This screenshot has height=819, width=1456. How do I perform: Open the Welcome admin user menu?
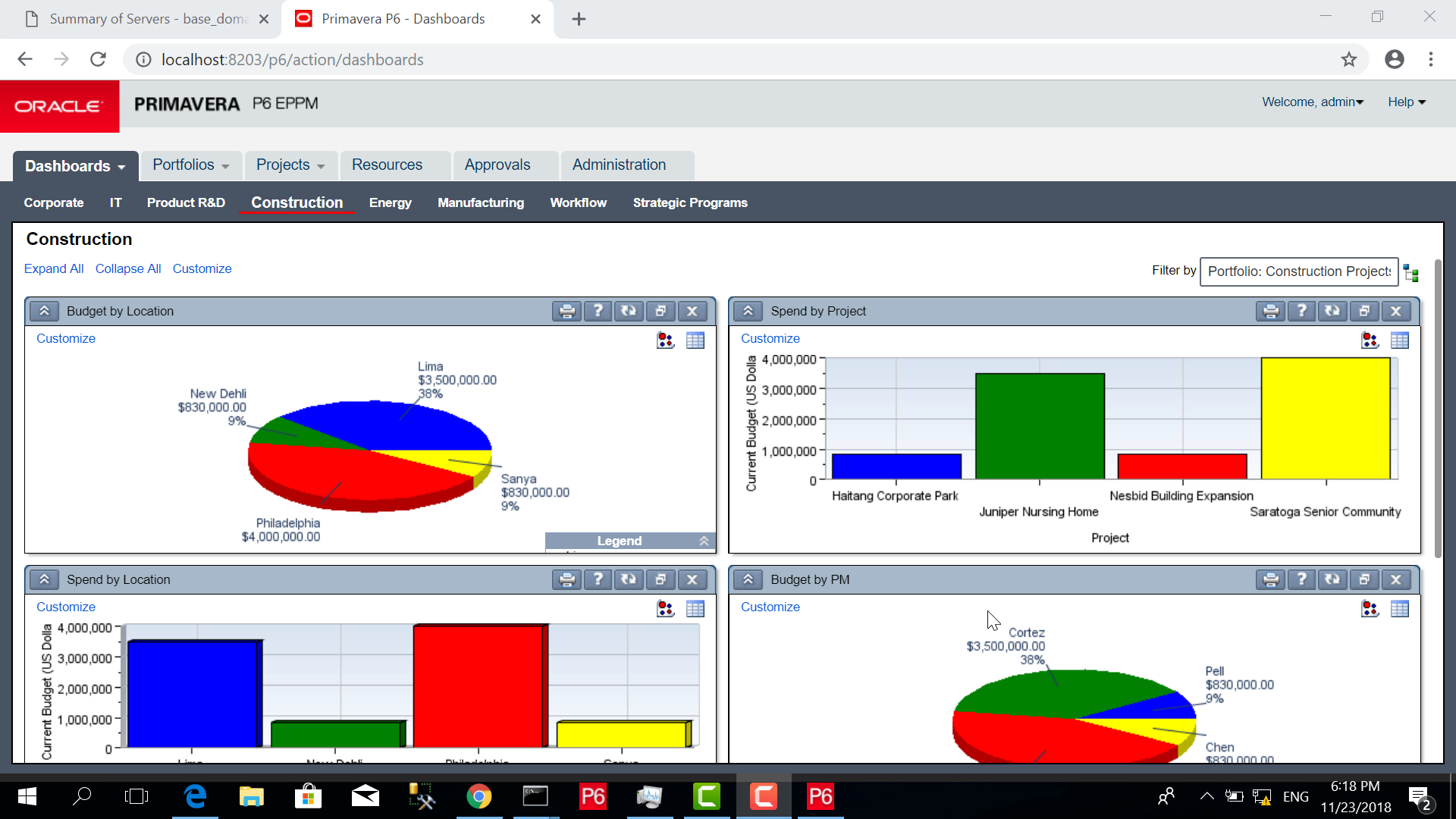(x=1313, y=102)
